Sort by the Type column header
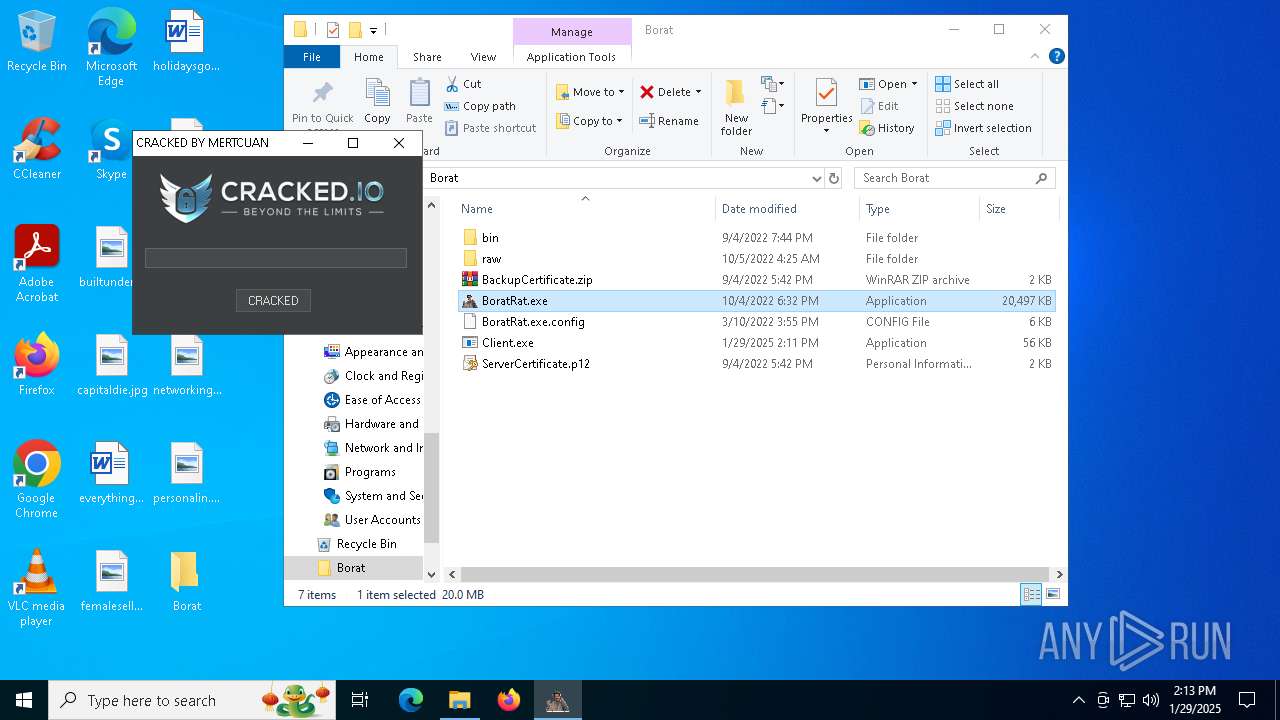Image resolution: width=1280 pixels, height=720 pixels. coord(919,208)
